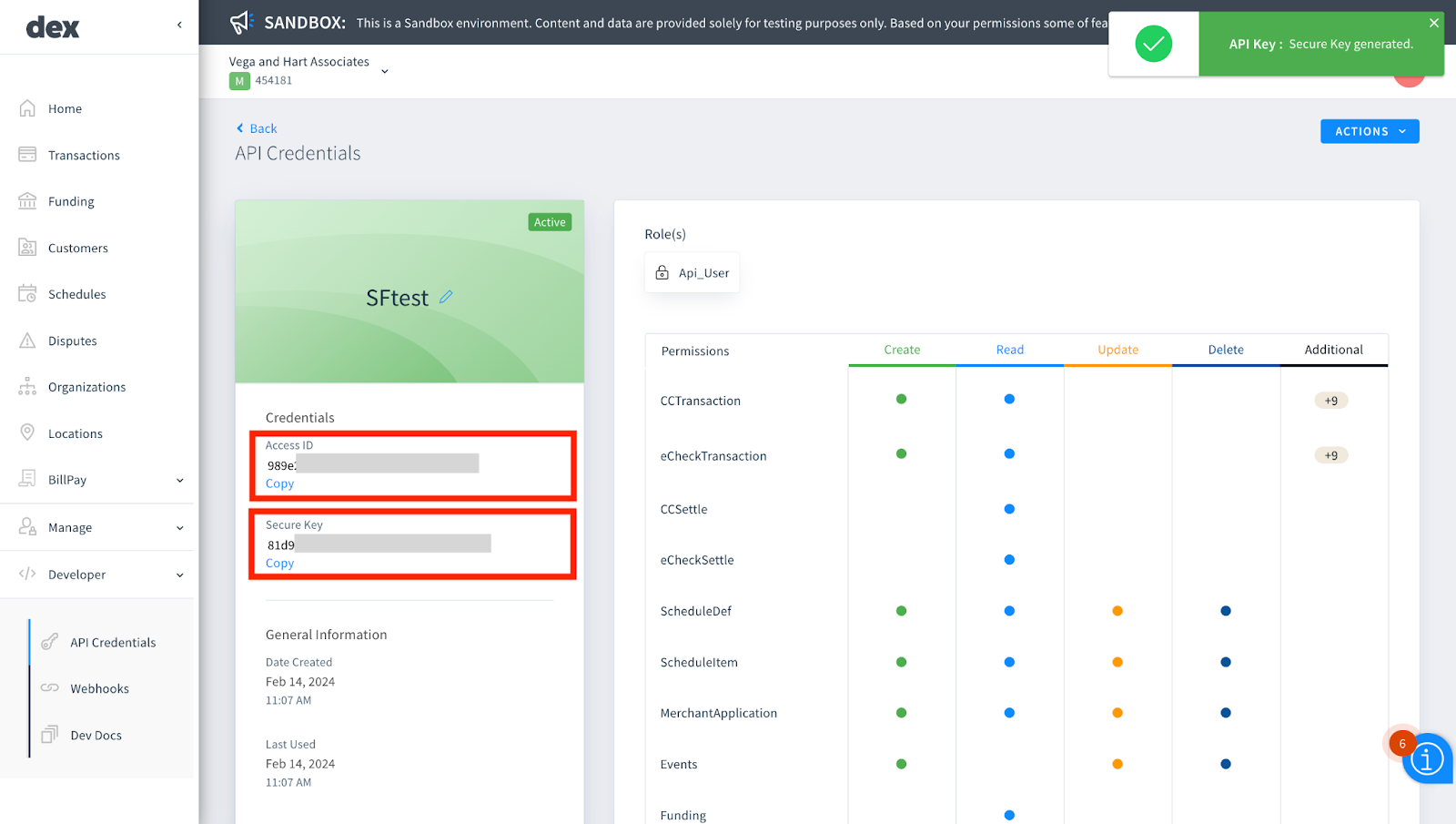The width and height of the screenshot is (1456, 824).
Task: Open the ACTIONS dropdown menu
Action: click(x=1369, y=130)
